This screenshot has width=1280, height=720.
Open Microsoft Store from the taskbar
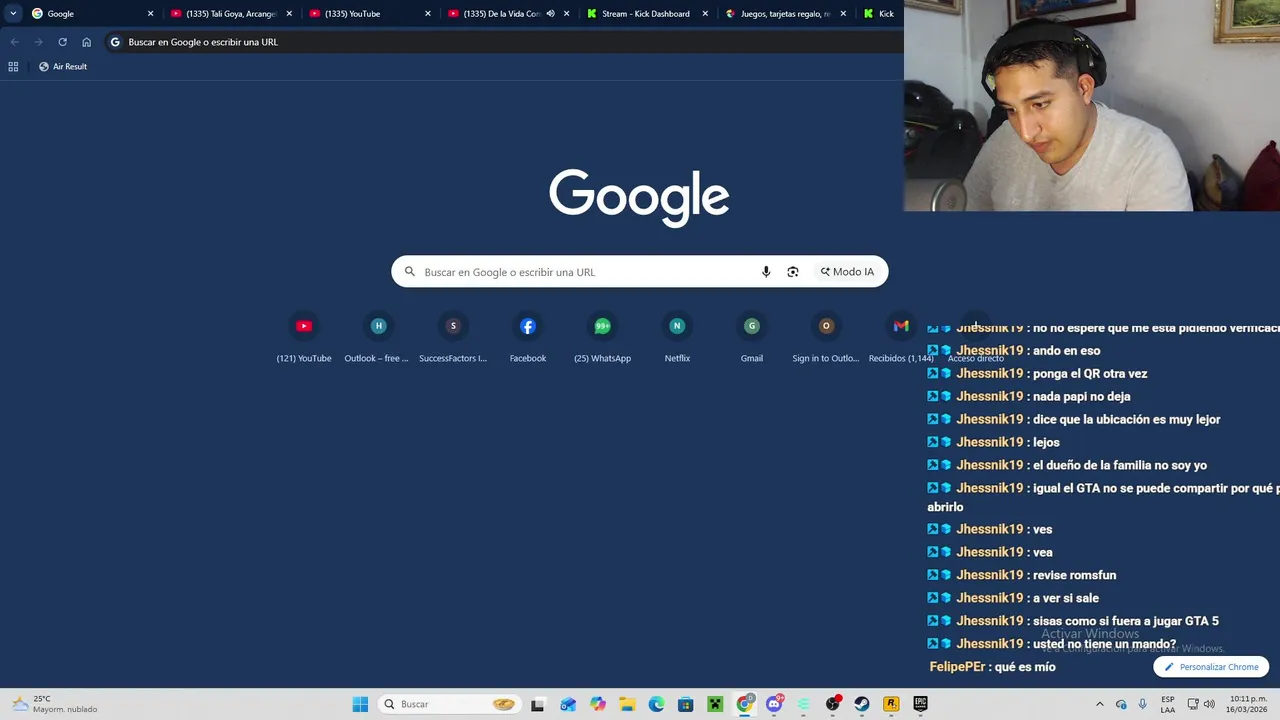[686, 704]
